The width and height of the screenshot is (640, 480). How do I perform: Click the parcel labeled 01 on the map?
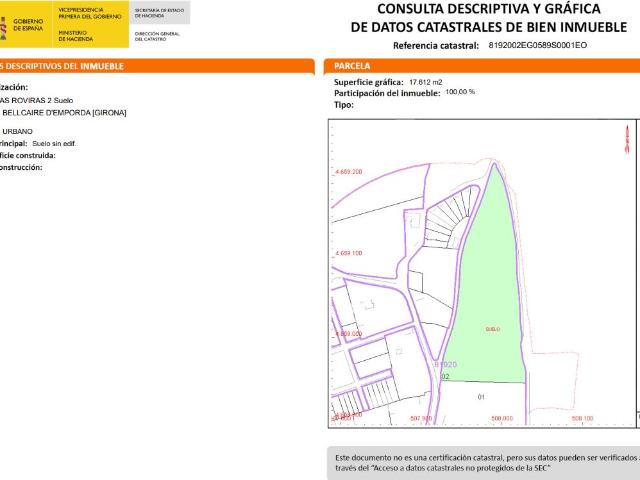pos(481,397)
